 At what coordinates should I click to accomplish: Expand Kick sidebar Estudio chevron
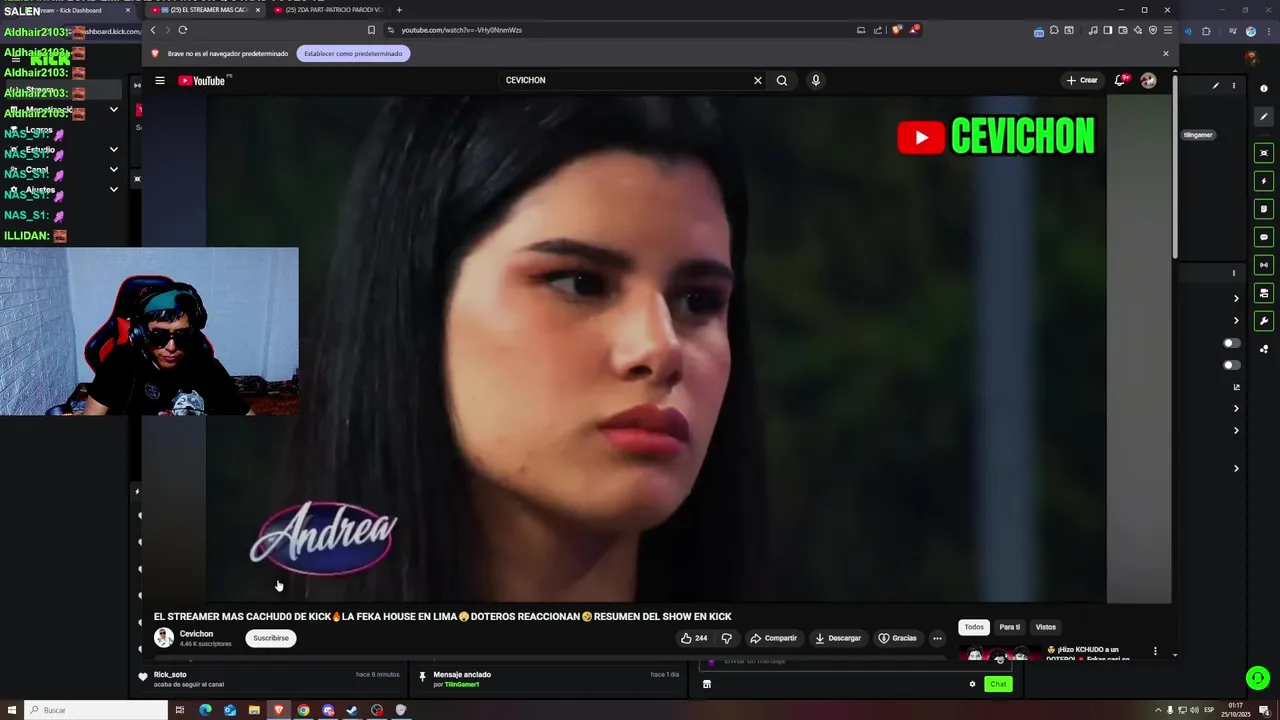[x=113, y=149]
